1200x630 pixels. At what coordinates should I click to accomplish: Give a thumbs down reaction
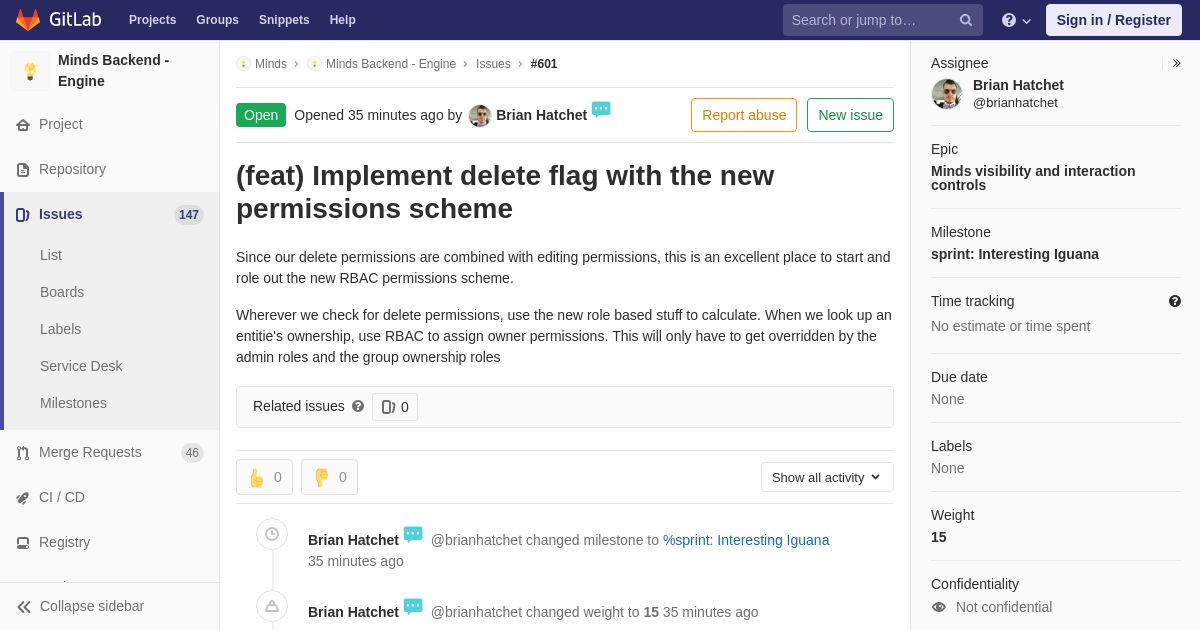coord(329,477)
